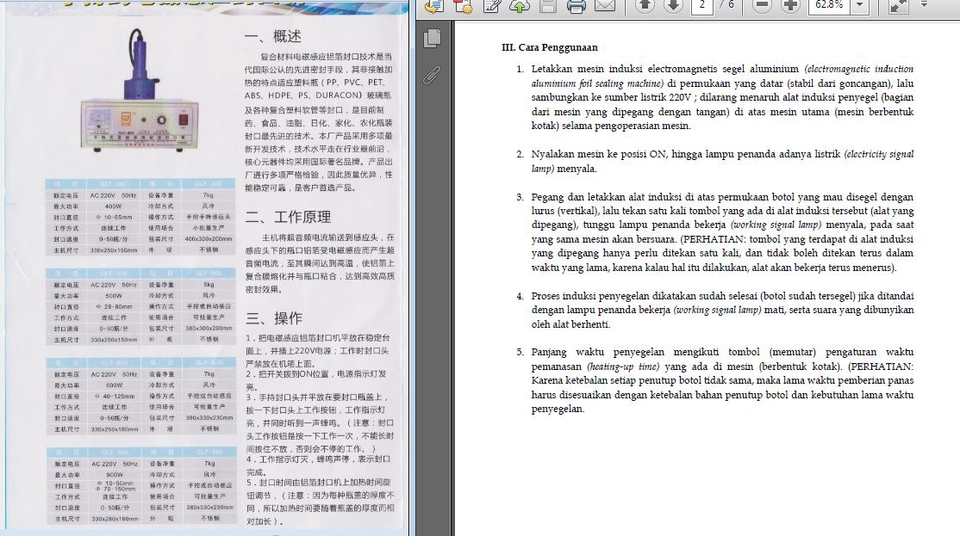Click the open file icon in PDF toolbar
This screenshot has height=536, width=960.
433,6
